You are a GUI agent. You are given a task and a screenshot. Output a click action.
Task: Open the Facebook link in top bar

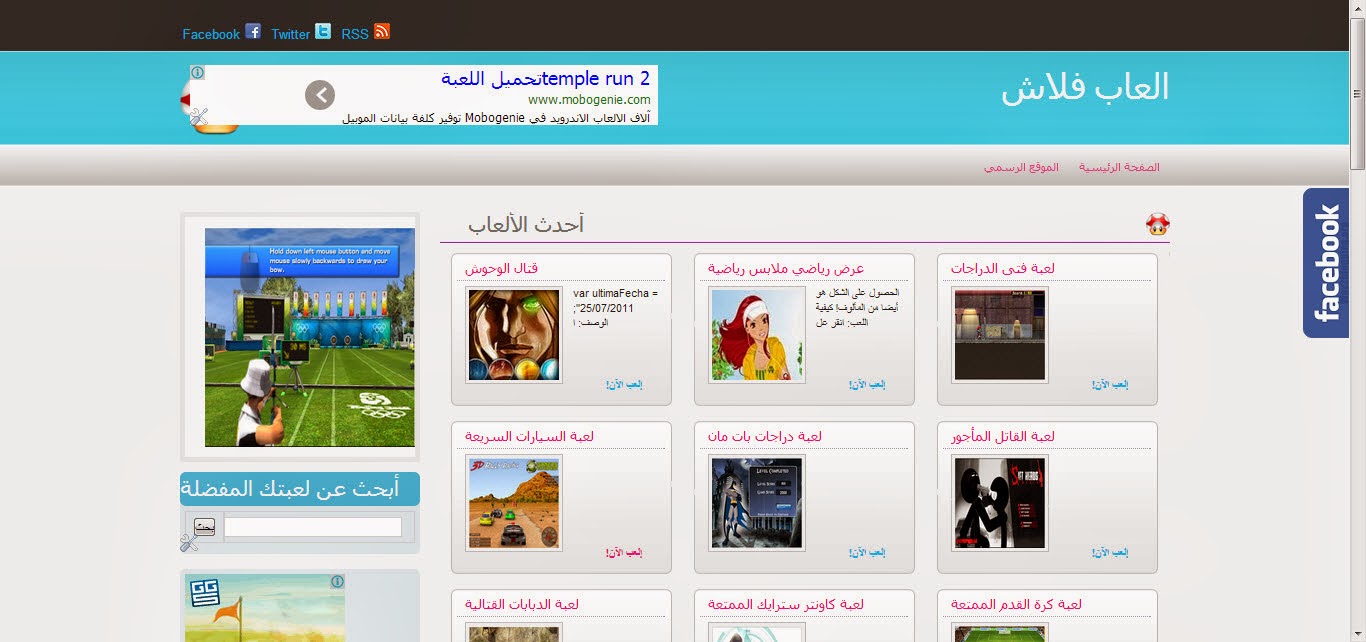point(211,34)
